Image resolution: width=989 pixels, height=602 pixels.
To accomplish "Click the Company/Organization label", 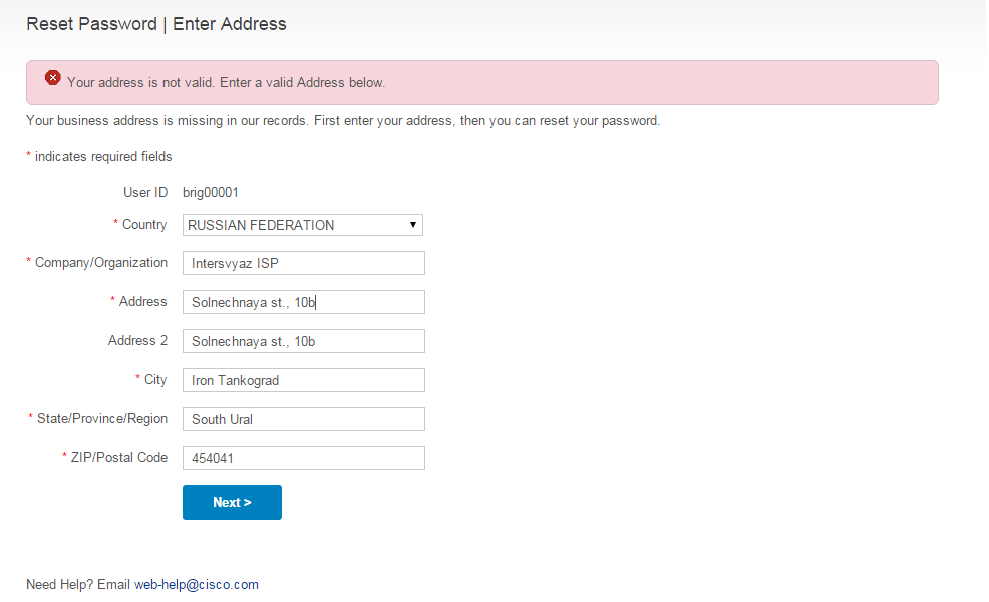I will 101,263.
